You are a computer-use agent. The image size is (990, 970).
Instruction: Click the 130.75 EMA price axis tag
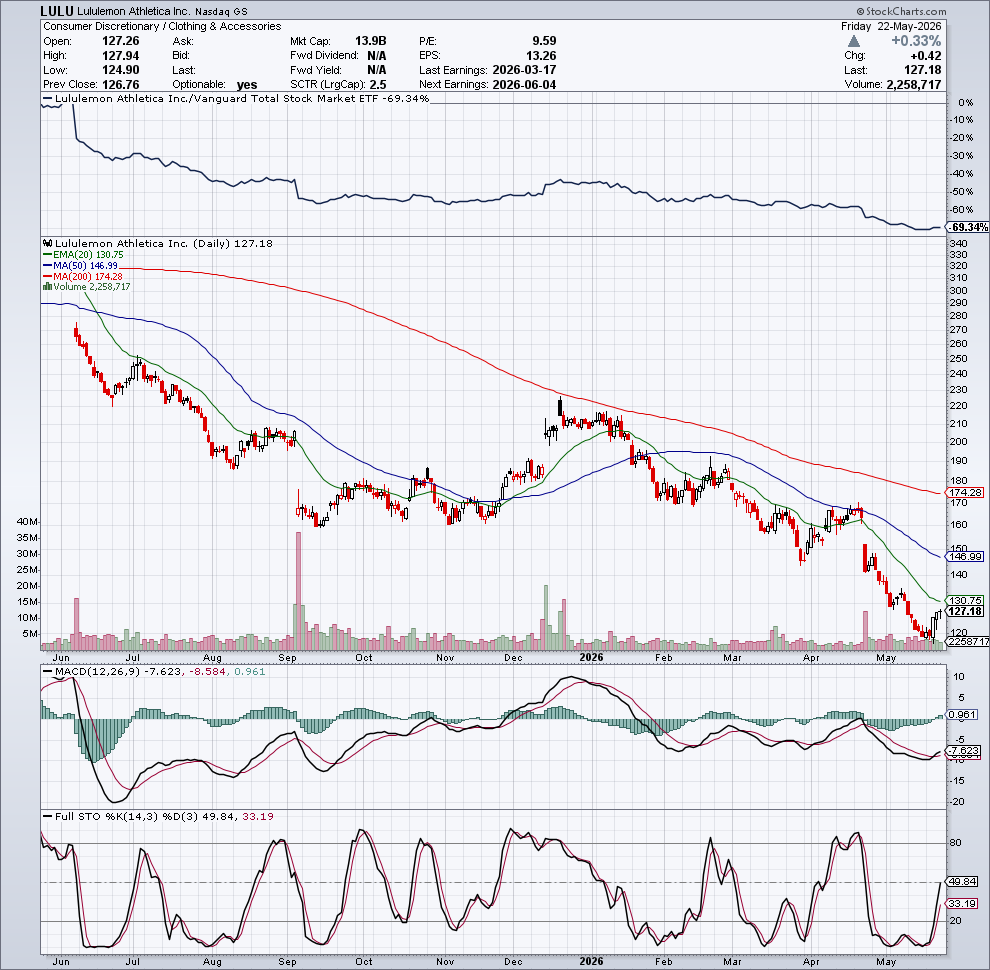(965, 601)
